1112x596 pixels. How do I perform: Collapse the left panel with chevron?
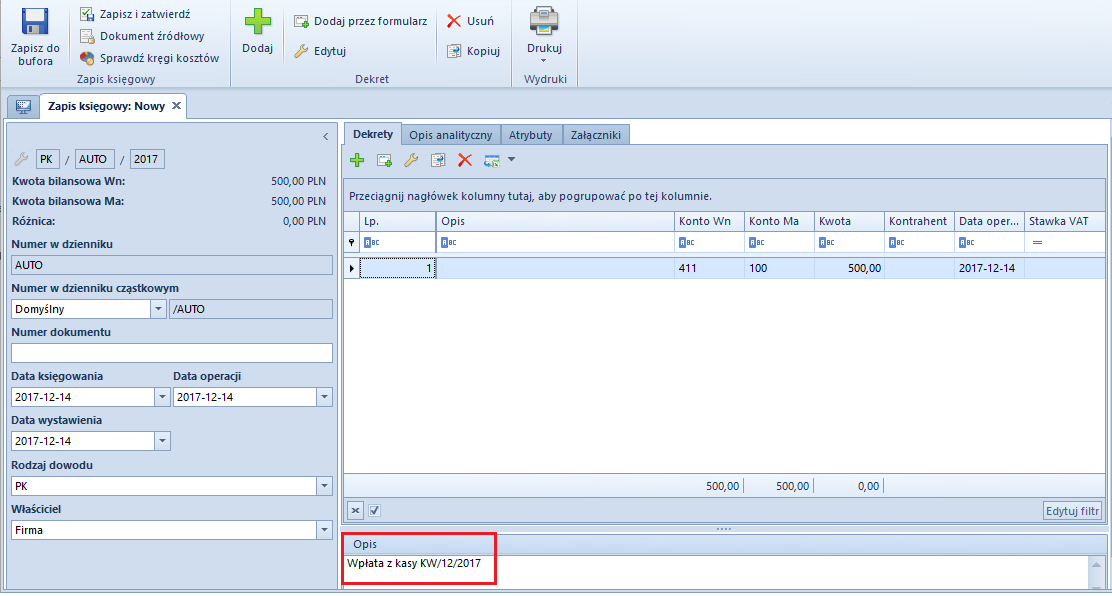tap(325, 136)
